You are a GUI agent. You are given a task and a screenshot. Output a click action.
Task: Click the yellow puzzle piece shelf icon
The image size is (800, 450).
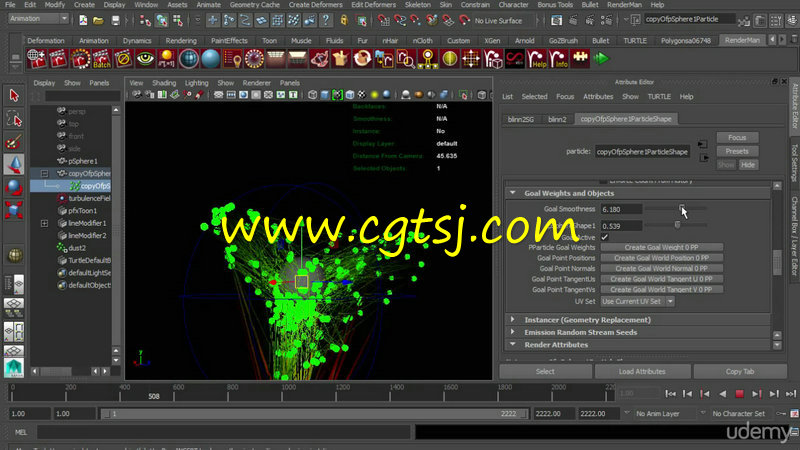pyautogui.click(x=580, y=58)
